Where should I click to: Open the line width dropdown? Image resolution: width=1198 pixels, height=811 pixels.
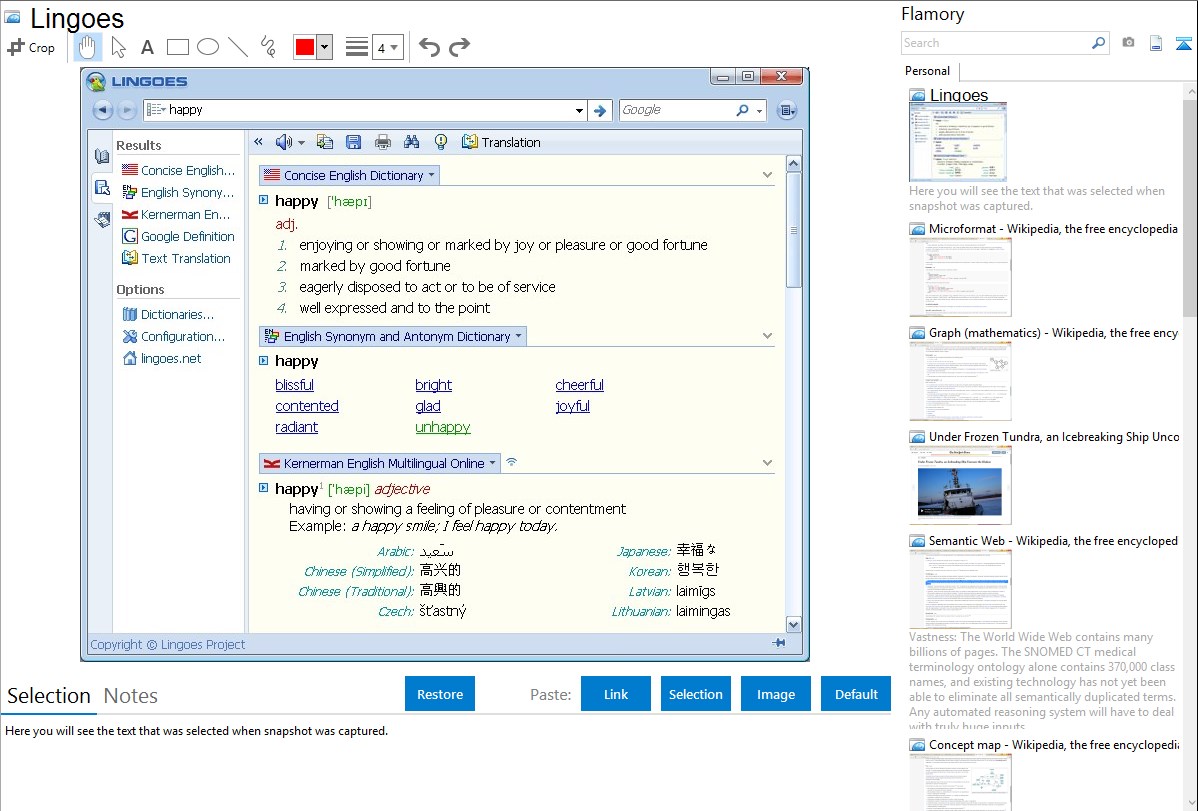[x=387, y=47]
